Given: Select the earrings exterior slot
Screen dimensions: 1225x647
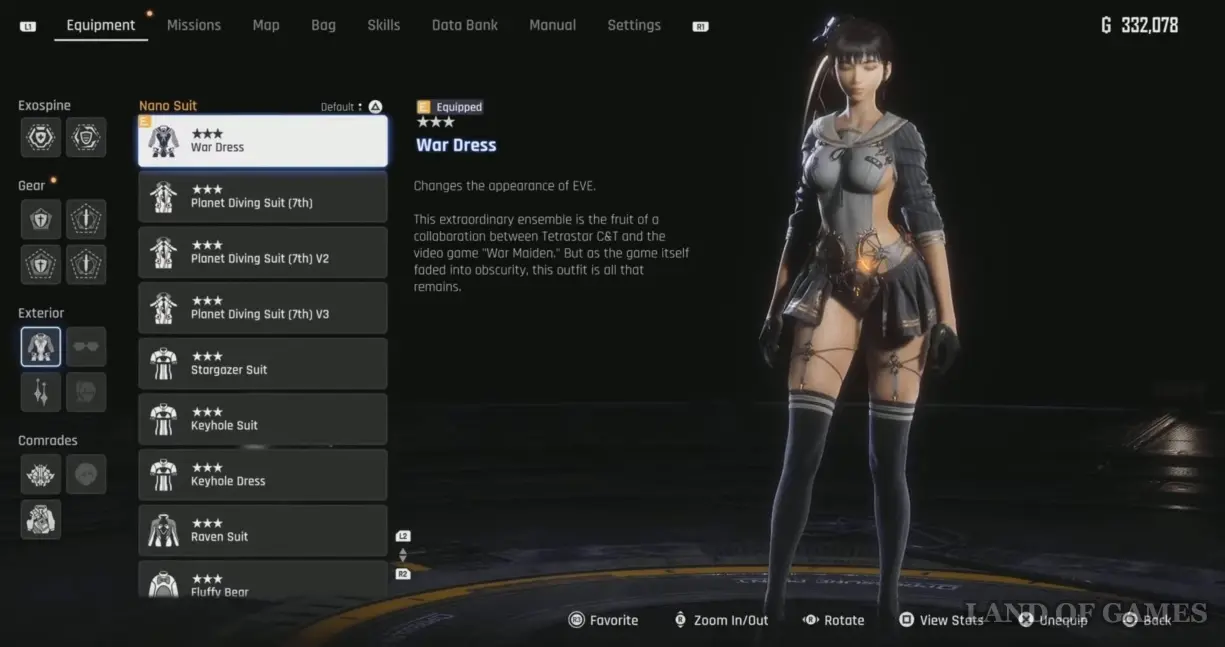Looking at the screenshot, I should (x=41, y=392).
